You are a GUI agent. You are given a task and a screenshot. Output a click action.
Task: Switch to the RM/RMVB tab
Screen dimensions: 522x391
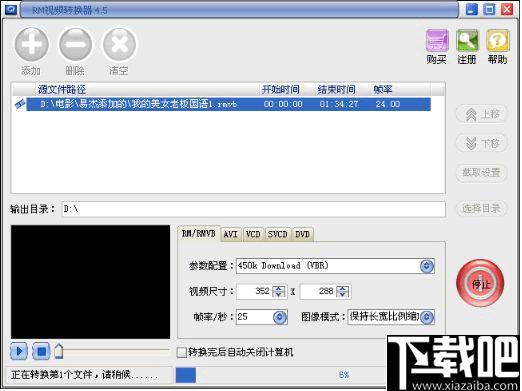pyautogui.click(x=199, y=233)
